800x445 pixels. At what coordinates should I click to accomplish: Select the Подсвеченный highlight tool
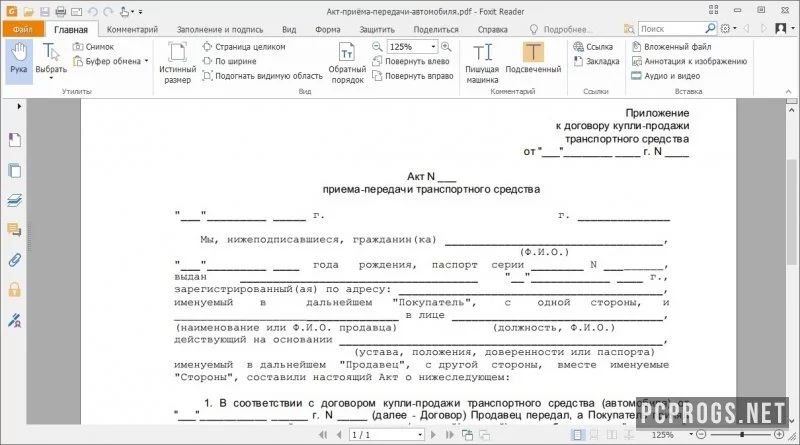533,58
